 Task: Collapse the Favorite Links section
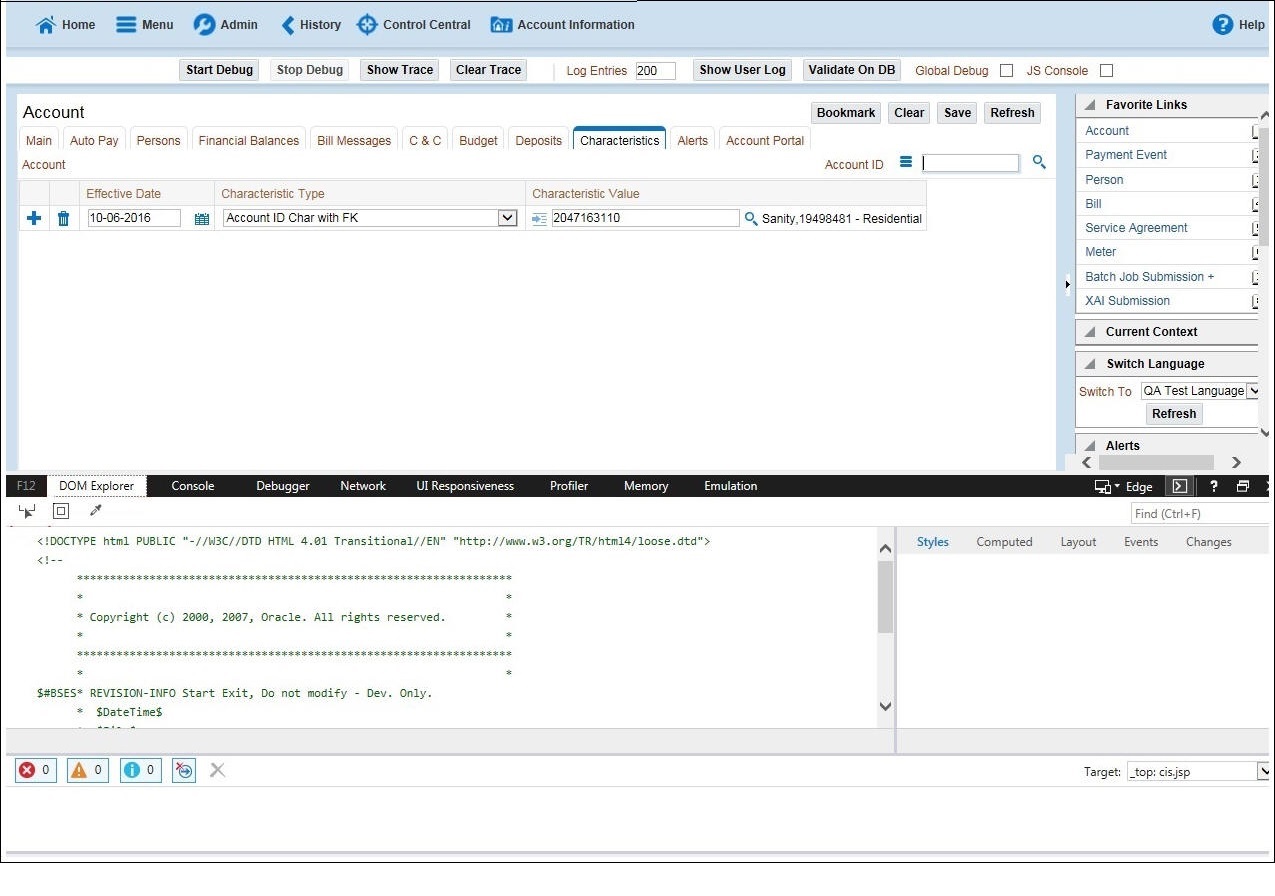click(1089, 104)
